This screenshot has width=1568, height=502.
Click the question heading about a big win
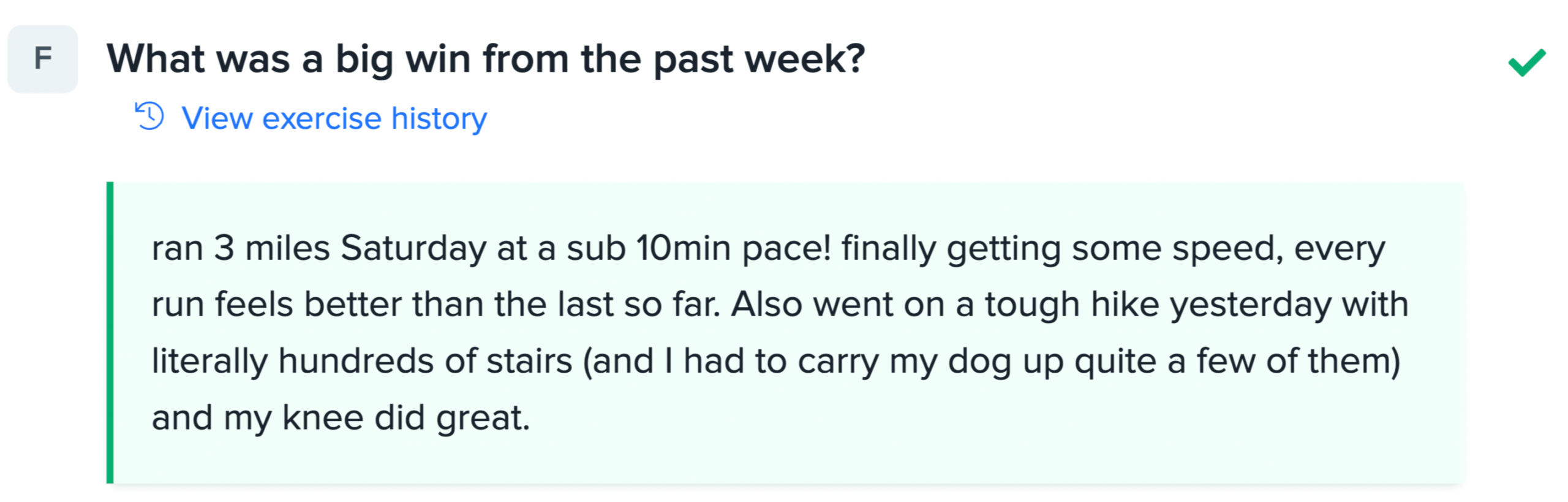[x=485, y=59]
